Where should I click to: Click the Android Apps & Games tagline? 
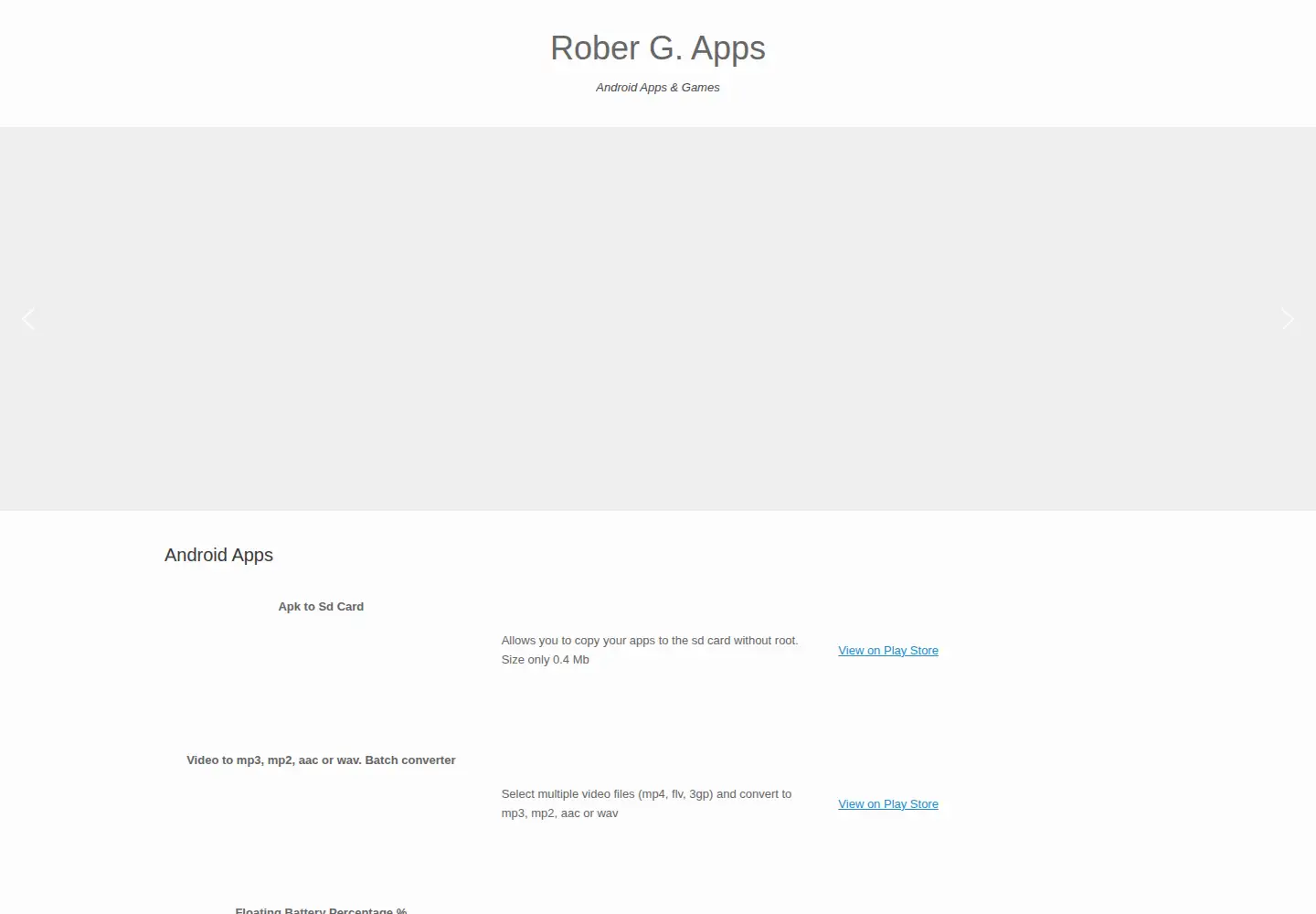(x=658, y=88)
